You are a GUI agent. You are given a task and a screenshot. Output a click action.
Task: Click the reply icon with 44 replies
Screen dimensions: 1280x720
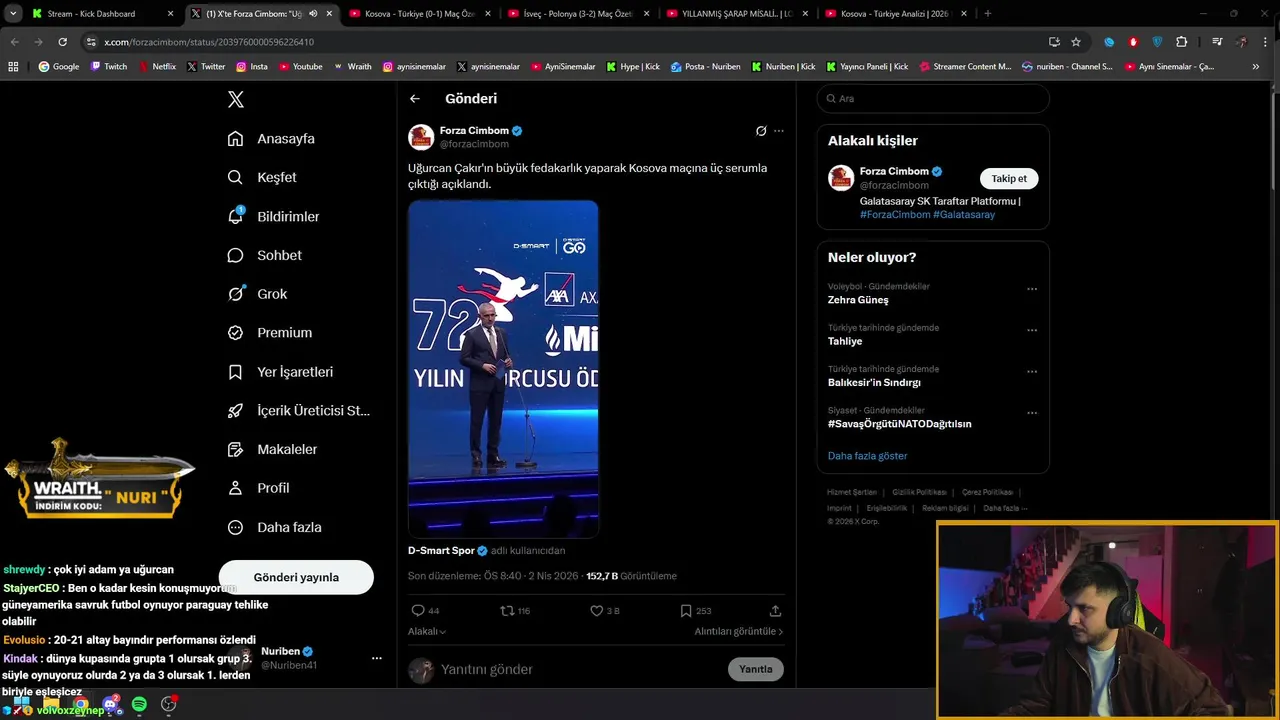(418, 610)
